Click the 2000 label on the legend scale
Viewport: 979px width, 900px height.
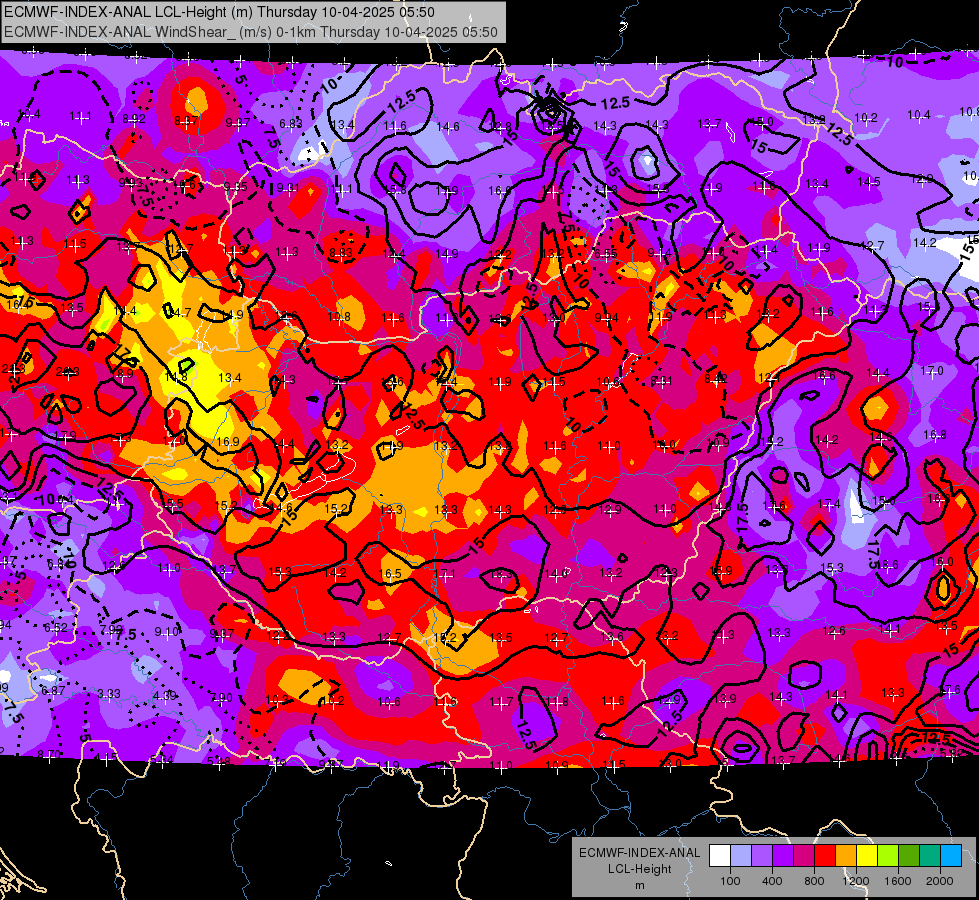[940, 881]
